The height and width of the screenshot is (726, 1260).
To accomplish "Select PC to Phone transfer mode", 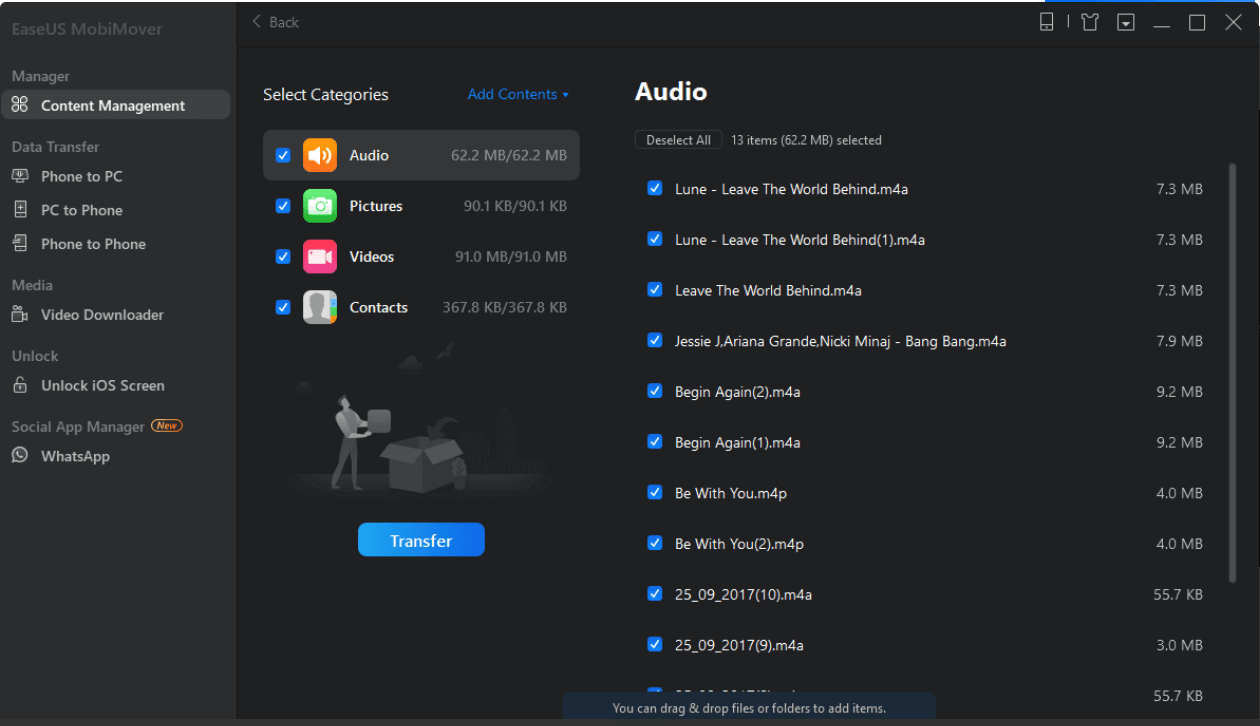I will tap(81, 210).
